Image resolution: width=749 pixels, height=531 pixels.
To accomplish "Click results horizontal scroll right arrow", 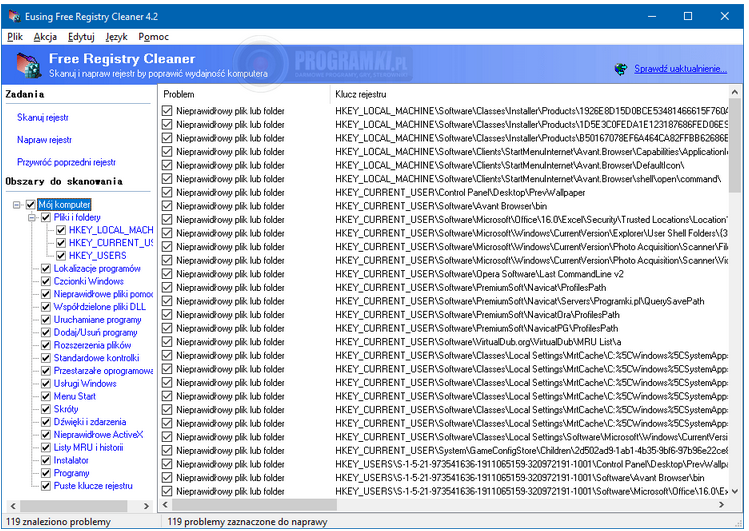I will point(721,505).
